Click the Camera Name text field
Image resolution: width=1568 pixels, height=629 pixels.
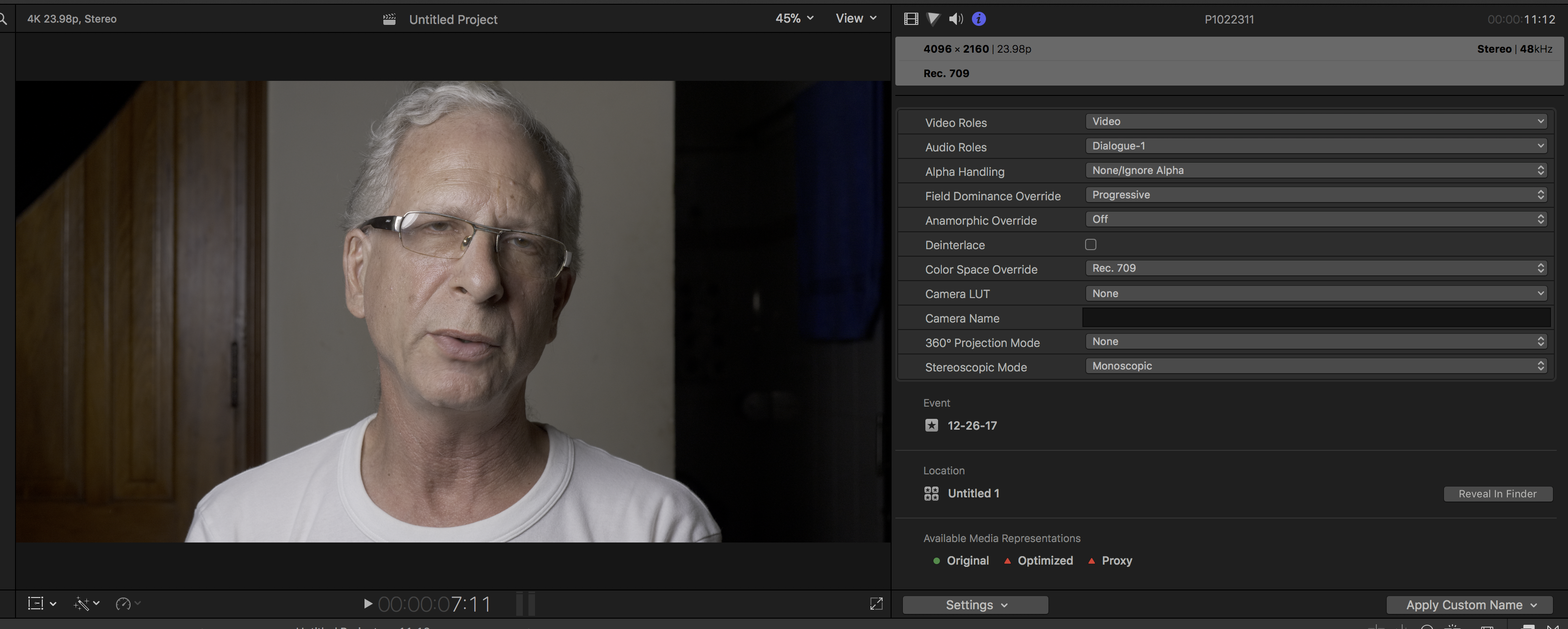1317,318
